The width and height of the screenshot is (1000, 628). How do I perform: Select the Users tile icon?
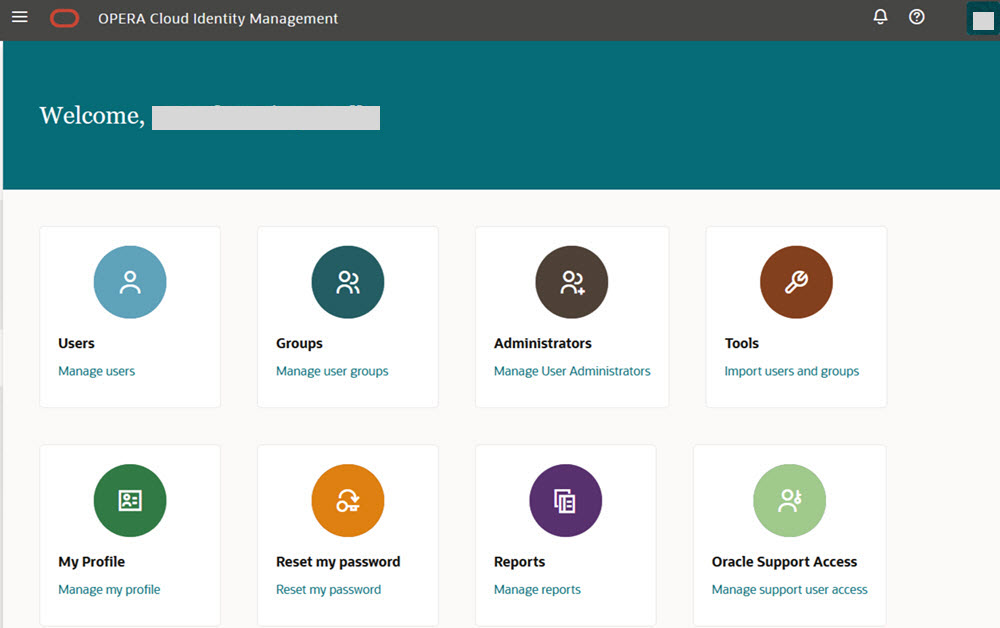(x=130, y=282)
